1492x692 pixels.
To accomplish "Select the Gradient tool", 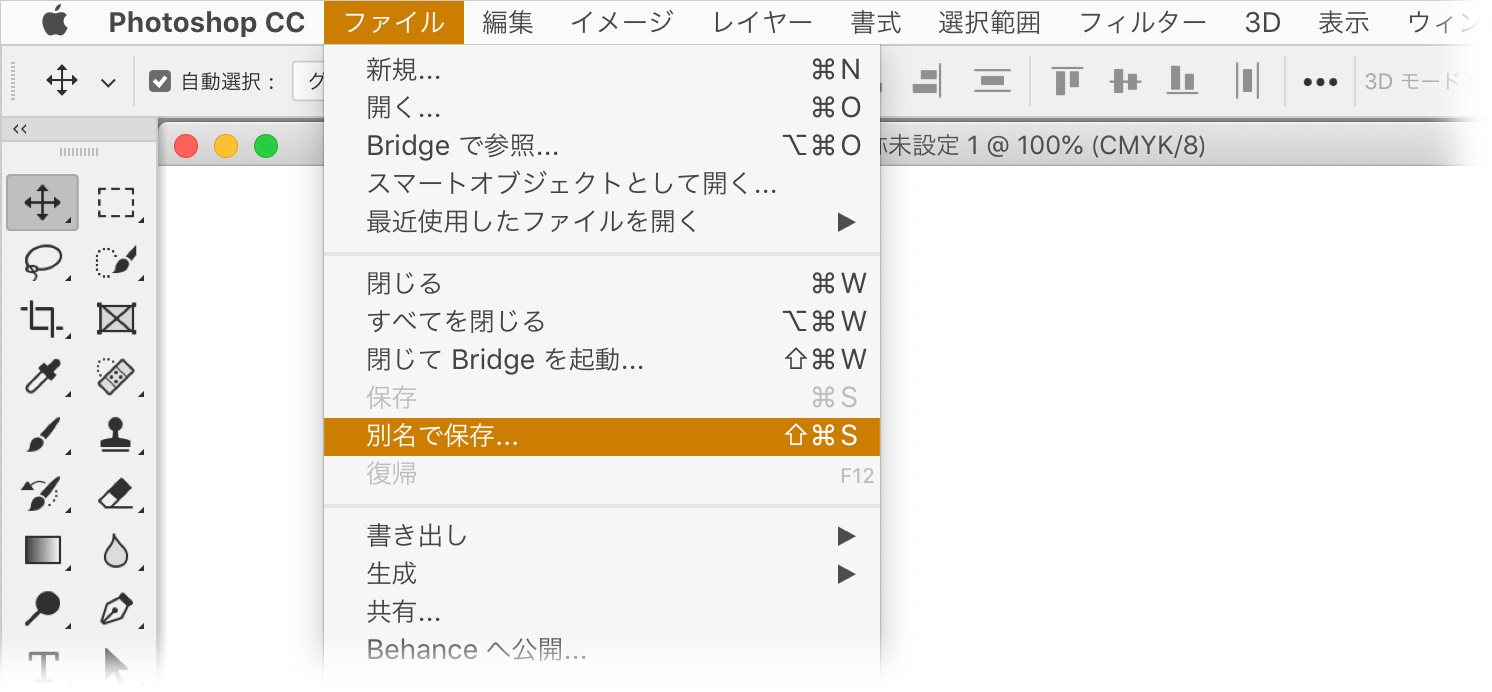I will coord(42,550).
